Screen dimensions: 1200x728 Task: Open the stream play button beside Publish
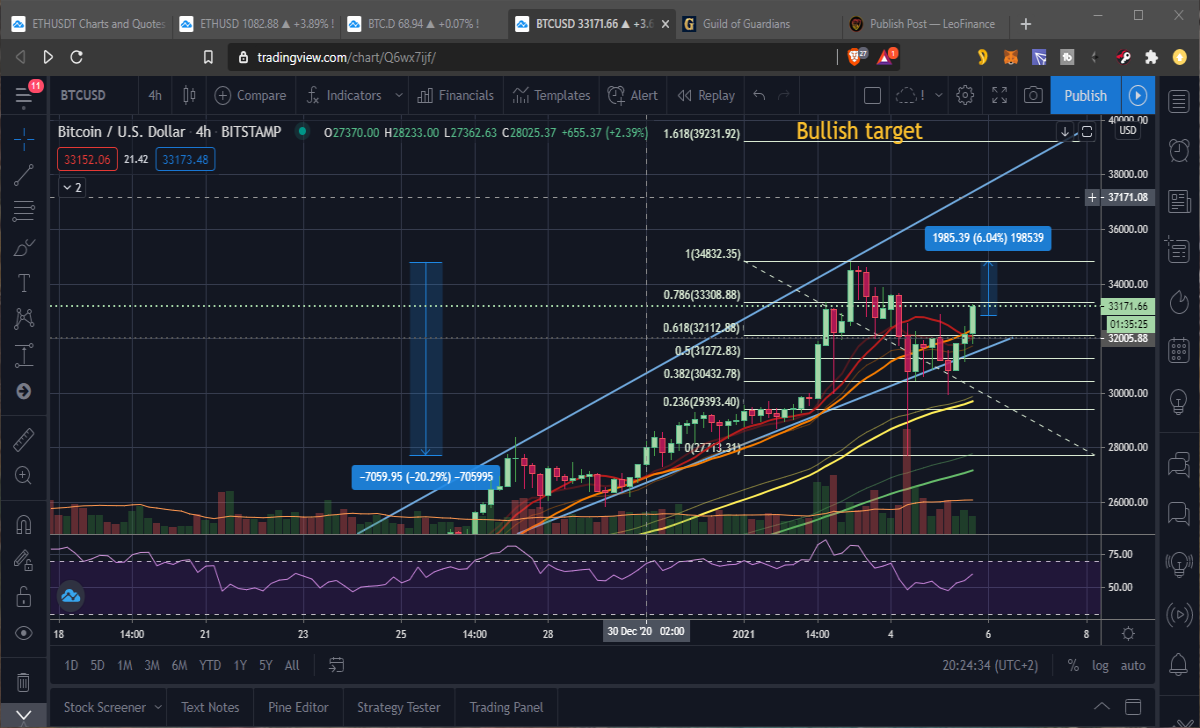pos(1138,96)
